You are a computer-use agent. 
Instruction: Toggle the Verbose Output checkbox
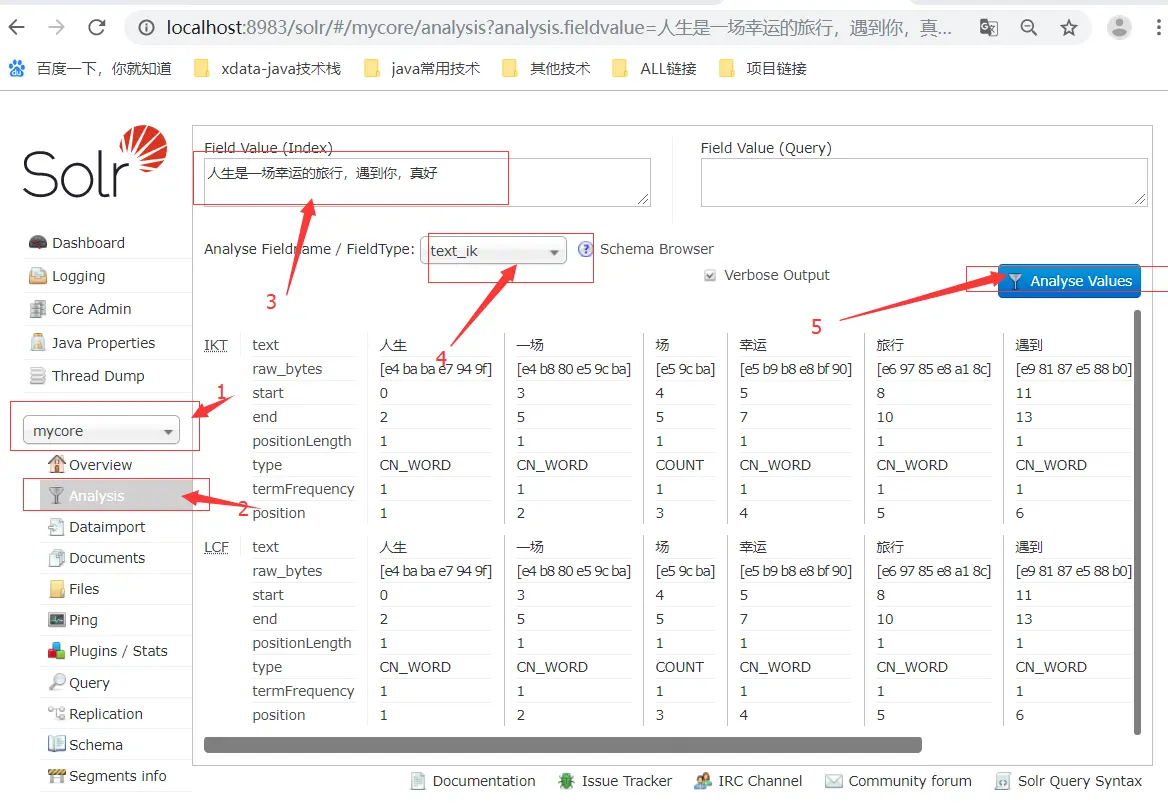click(x=710, y=276)
